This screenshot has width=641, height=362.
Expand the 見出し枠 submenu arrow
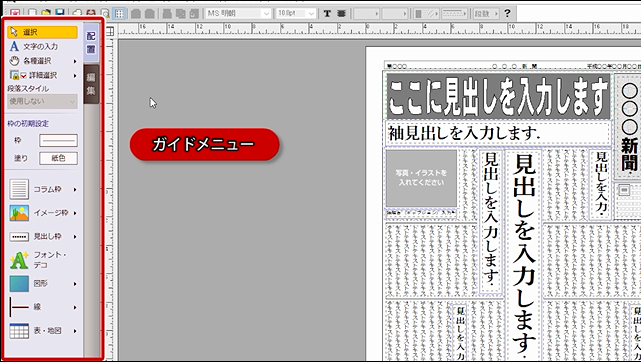tap(75, 237)
